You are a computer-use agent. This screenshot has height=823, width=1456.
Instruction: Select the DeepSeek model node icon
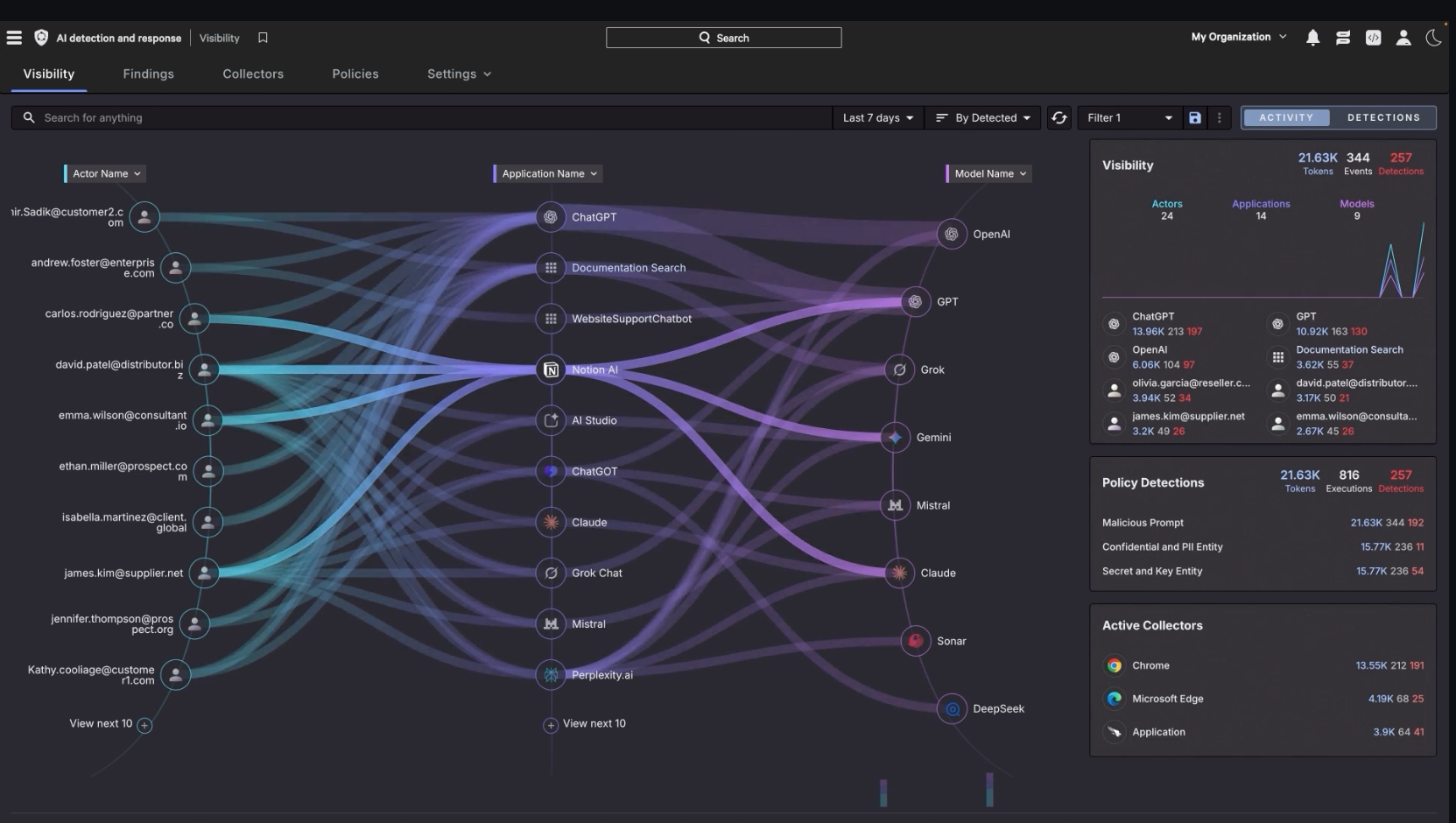952,708
